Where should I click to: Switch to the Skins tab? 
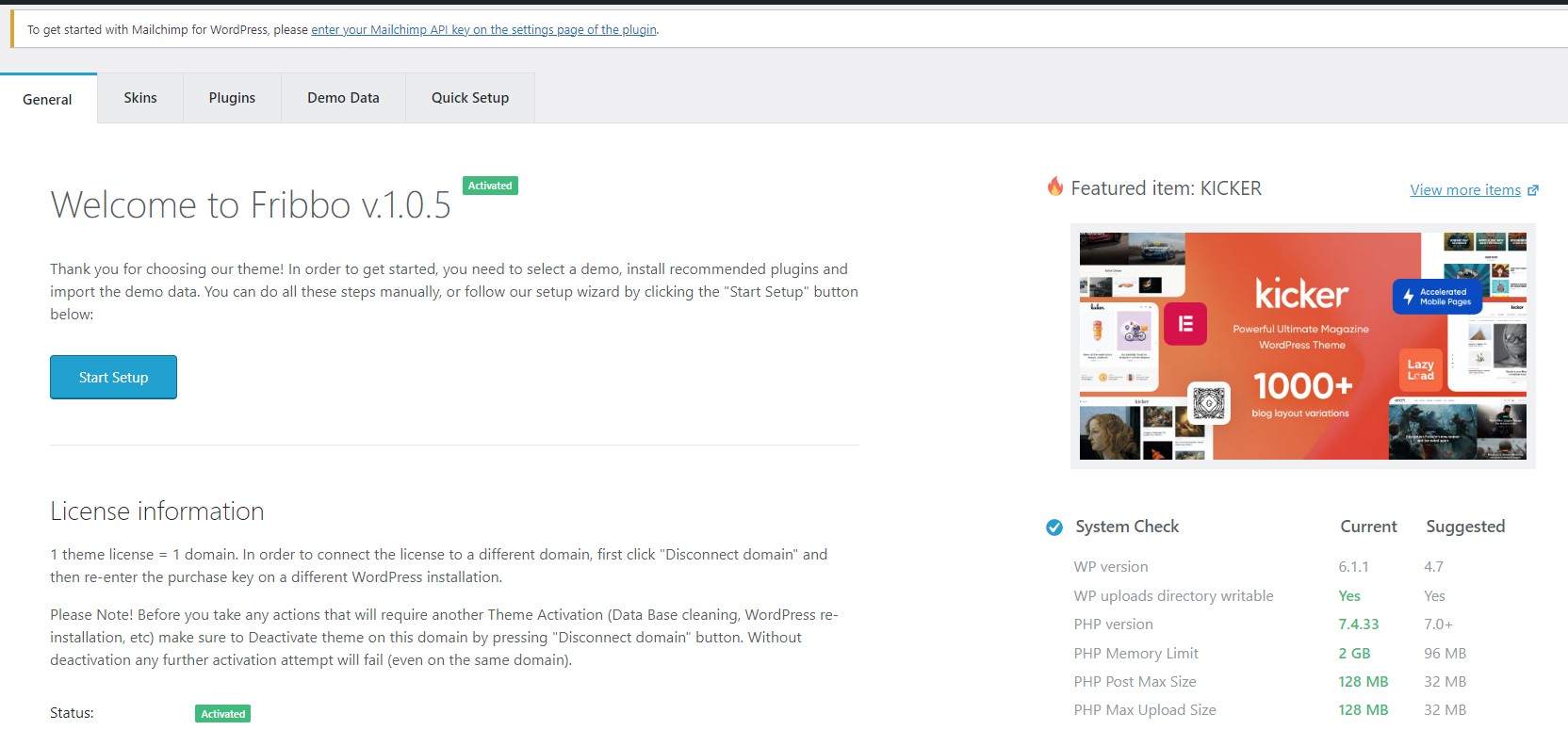(140, 98)
